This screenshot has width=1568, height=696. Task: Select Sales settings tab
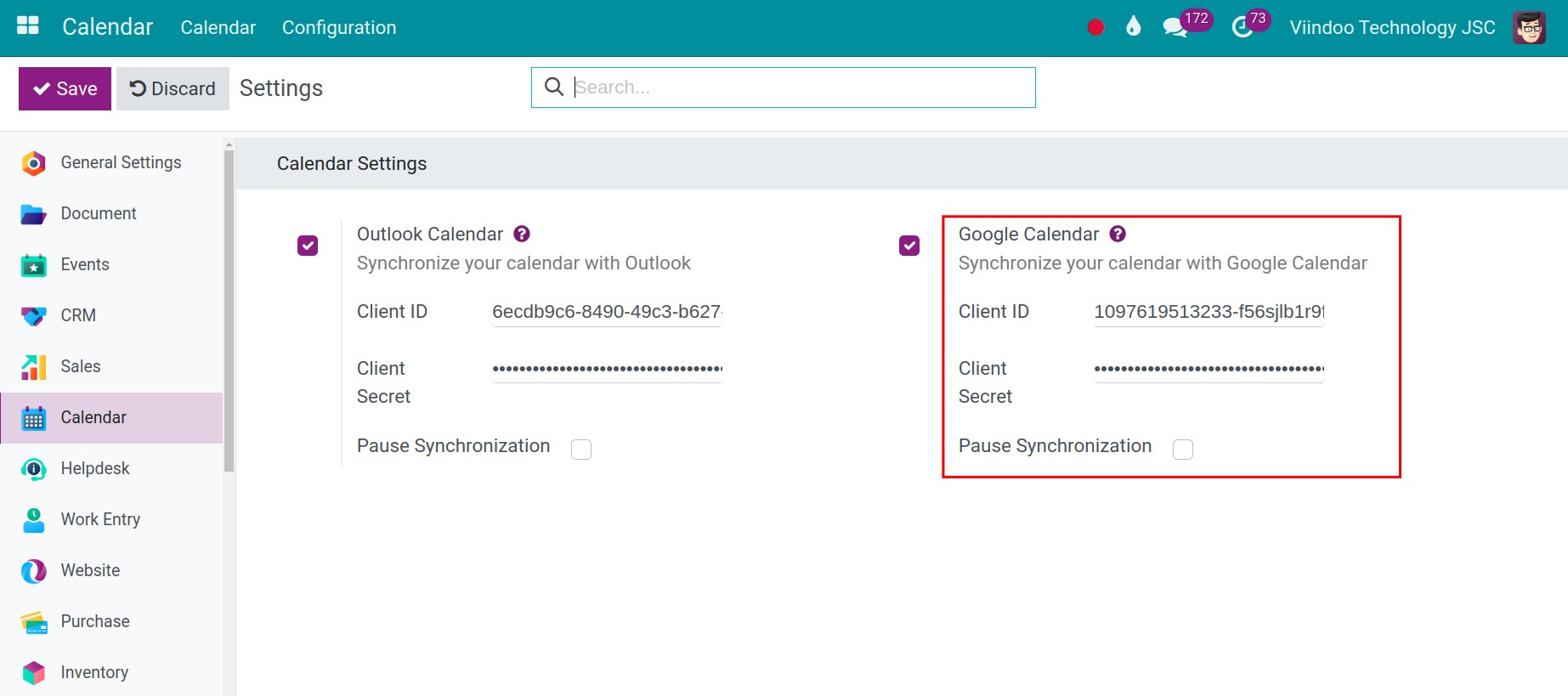point(111,366)
